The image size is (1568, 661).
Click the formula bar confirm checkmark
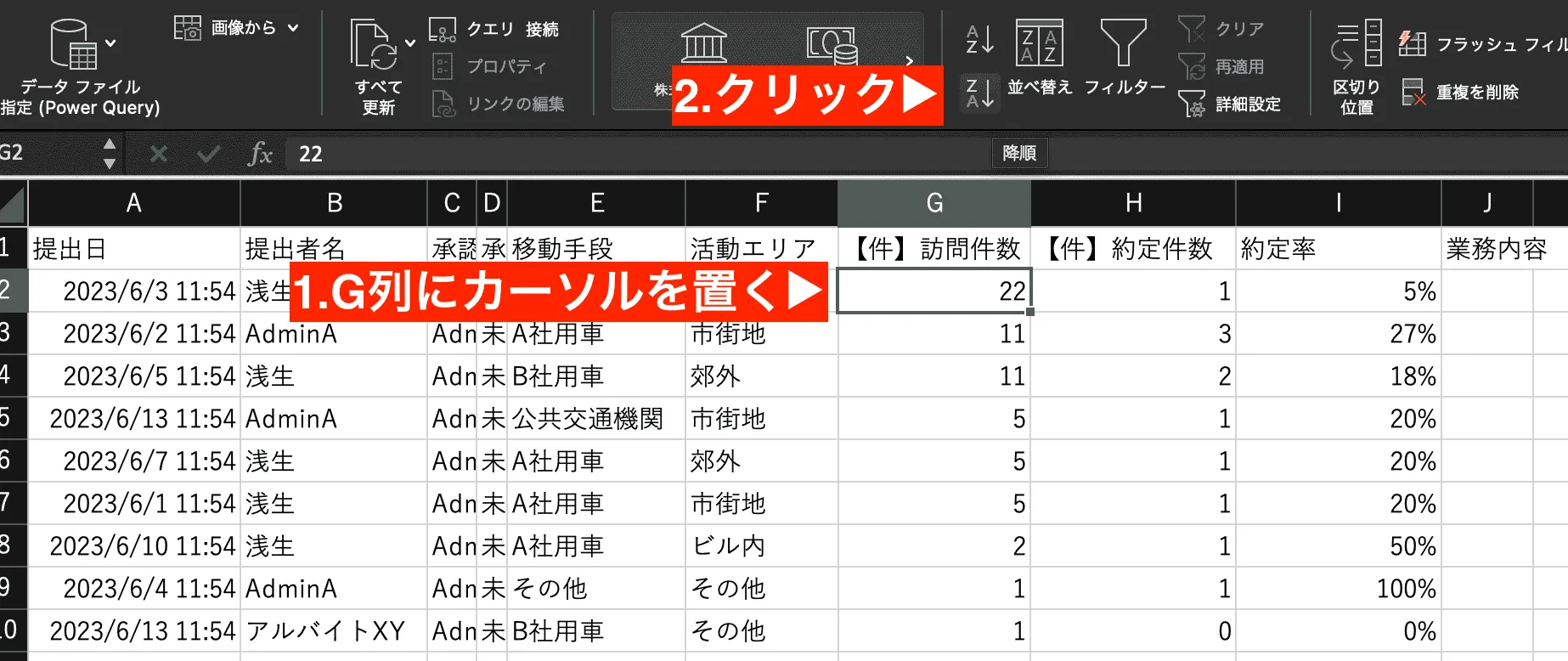pyautogui.click(x=208, y=154)
